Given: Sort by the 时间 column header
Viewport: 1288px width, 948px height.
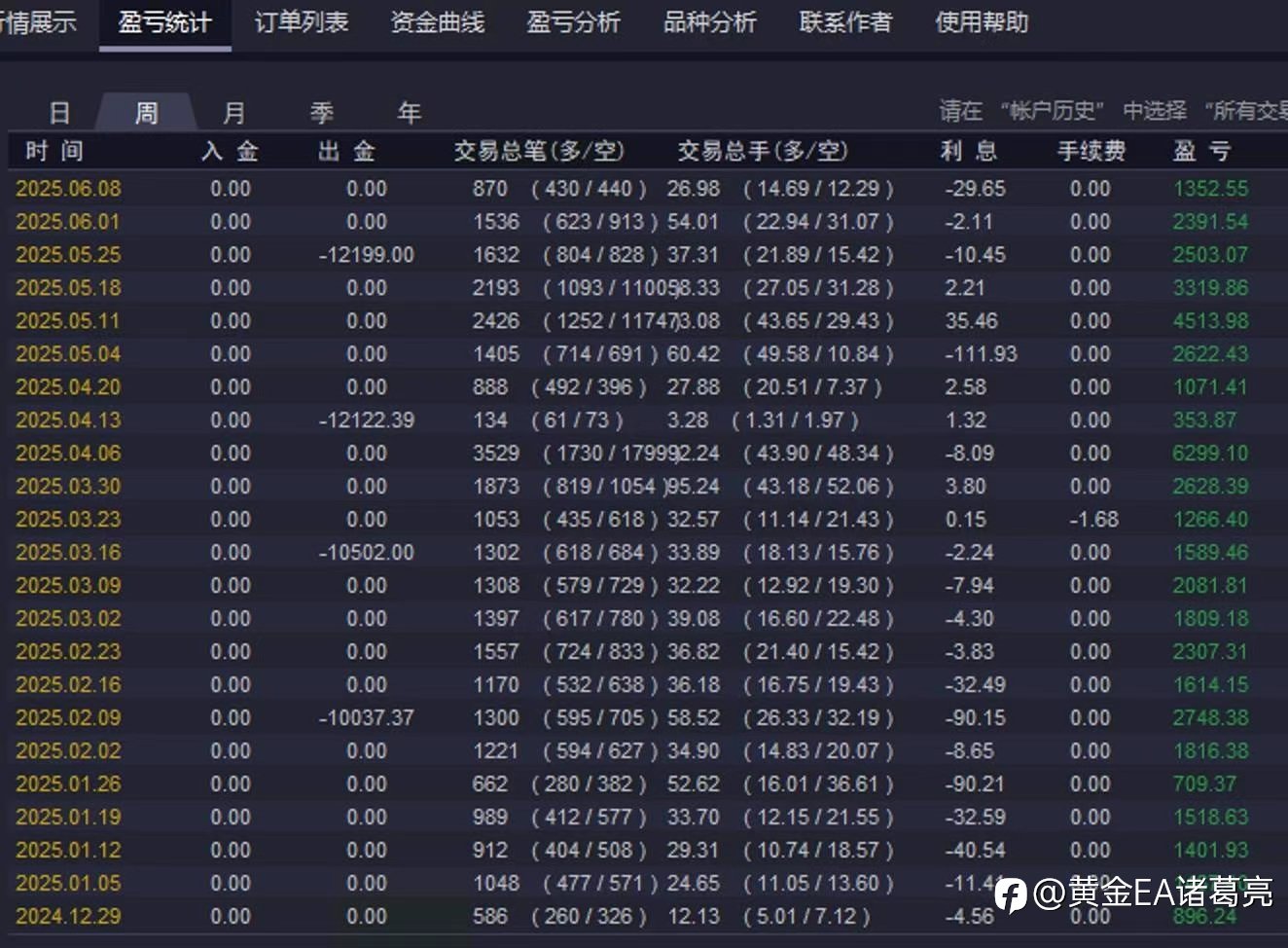Looking at the screenshot, I should click(54, 151).
